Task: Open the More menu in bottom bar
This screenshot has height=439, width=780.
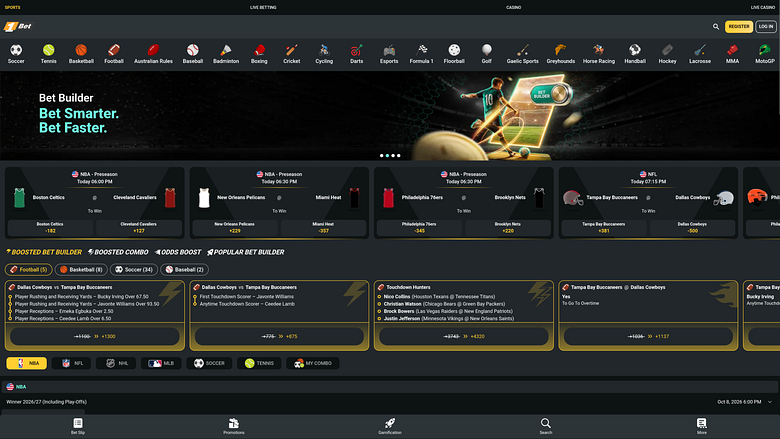Action: (x=701, y=426)
